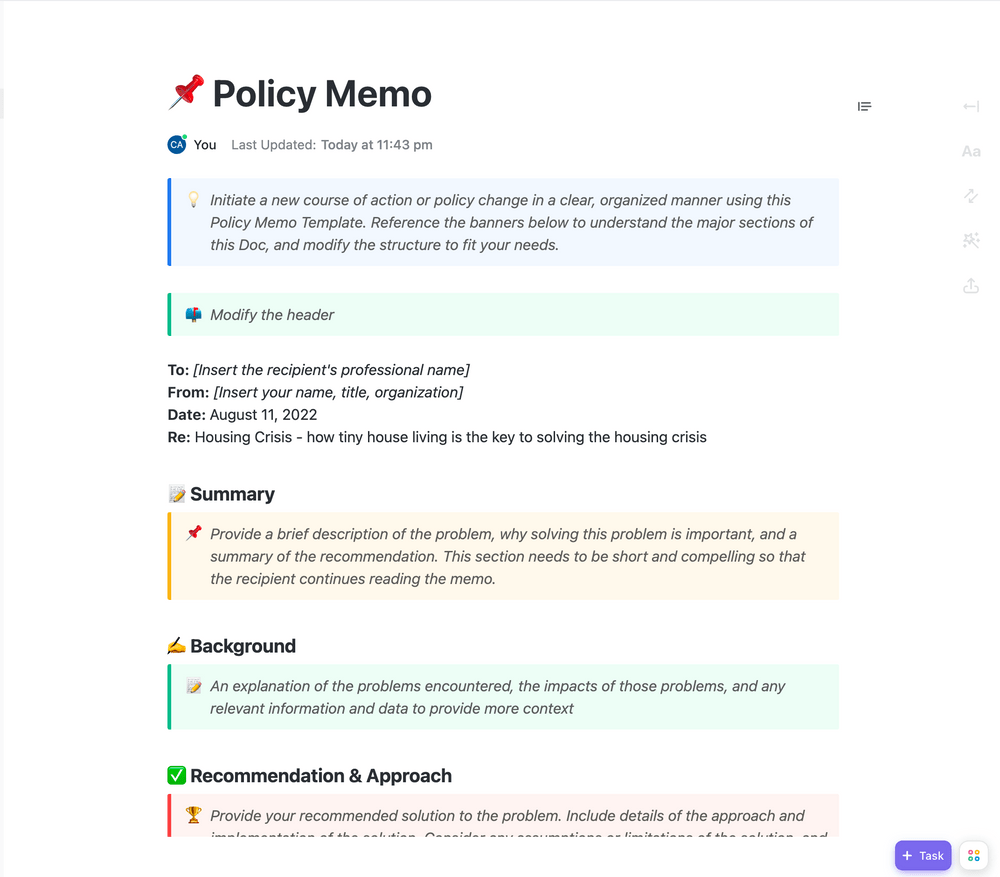This screenshot has width=1000, height=877.
Task: Click the Recommendation & Approach heading
Action: pyautogui.click(x=321, y=776)
